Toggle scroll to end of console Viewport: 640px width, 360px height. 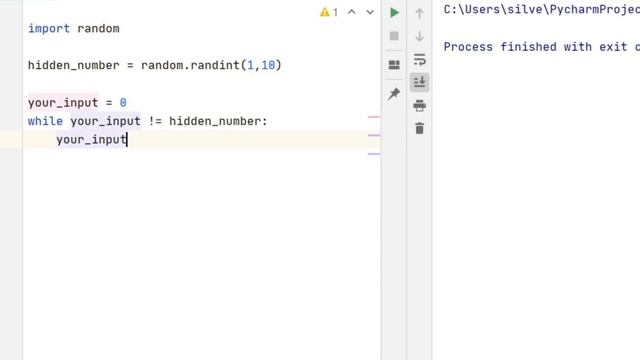(419, 82)
